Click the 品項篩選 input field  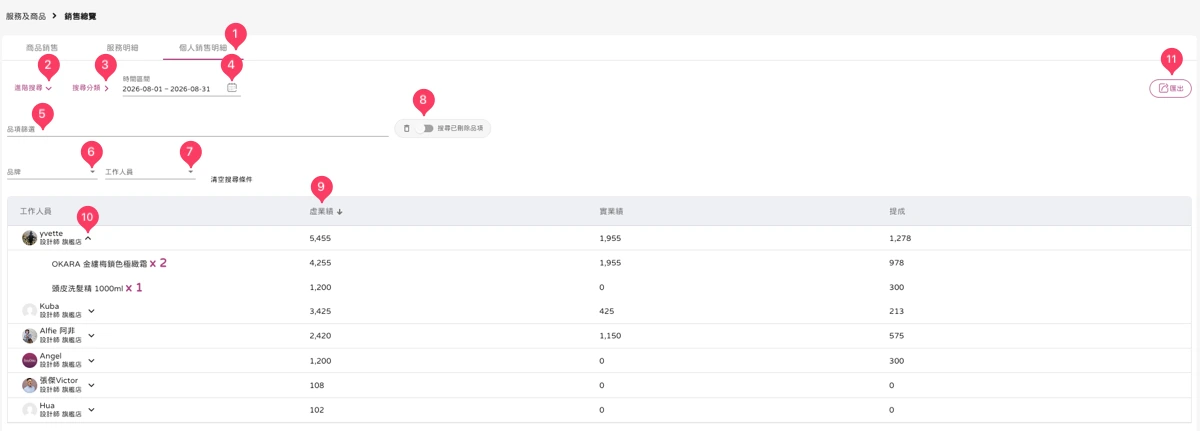click(197, 128)
